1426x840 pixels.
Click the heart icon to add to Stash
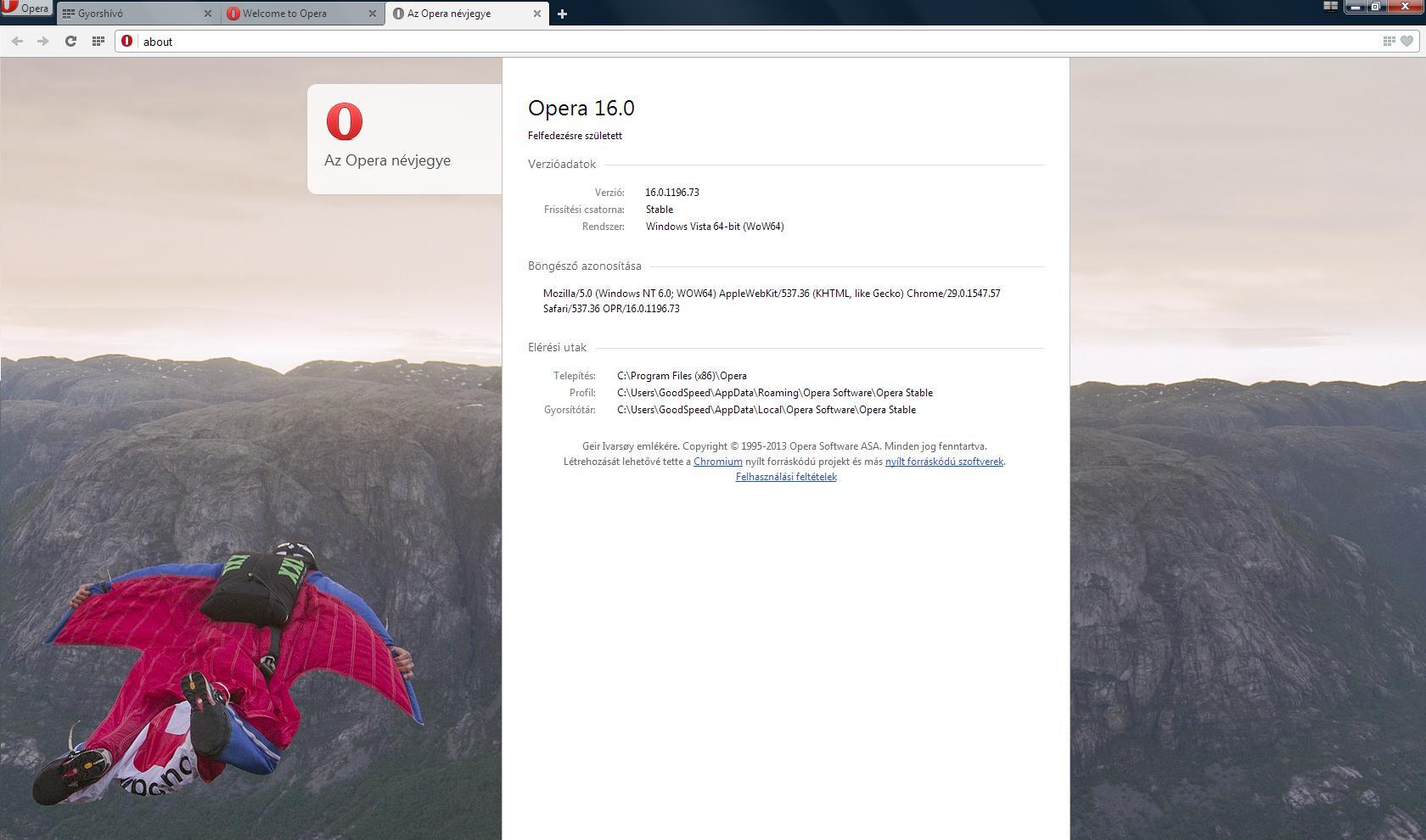point(1406,41)
